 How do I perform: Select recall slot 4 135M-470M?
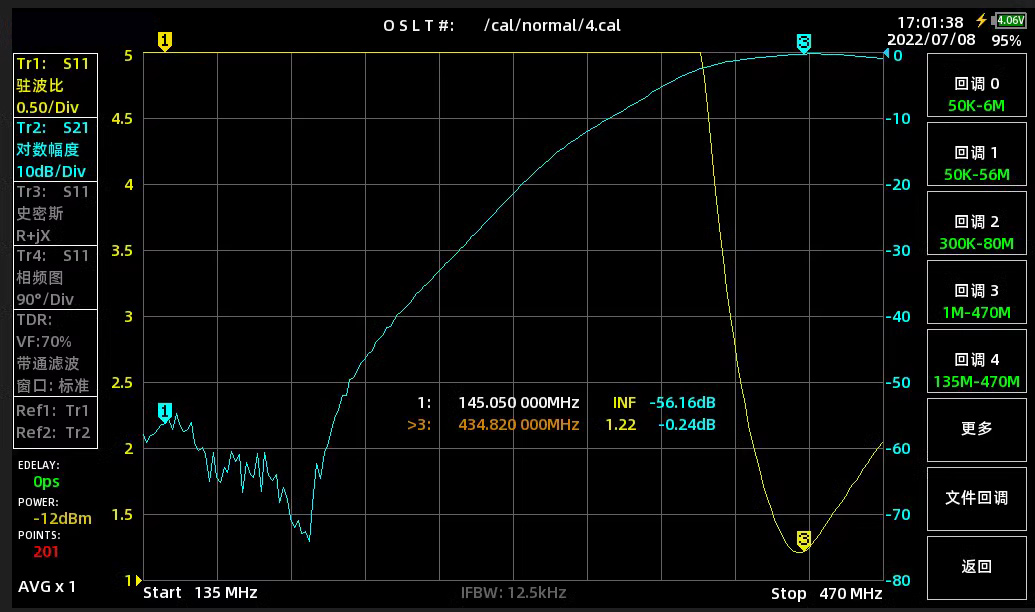click(976, 371)
